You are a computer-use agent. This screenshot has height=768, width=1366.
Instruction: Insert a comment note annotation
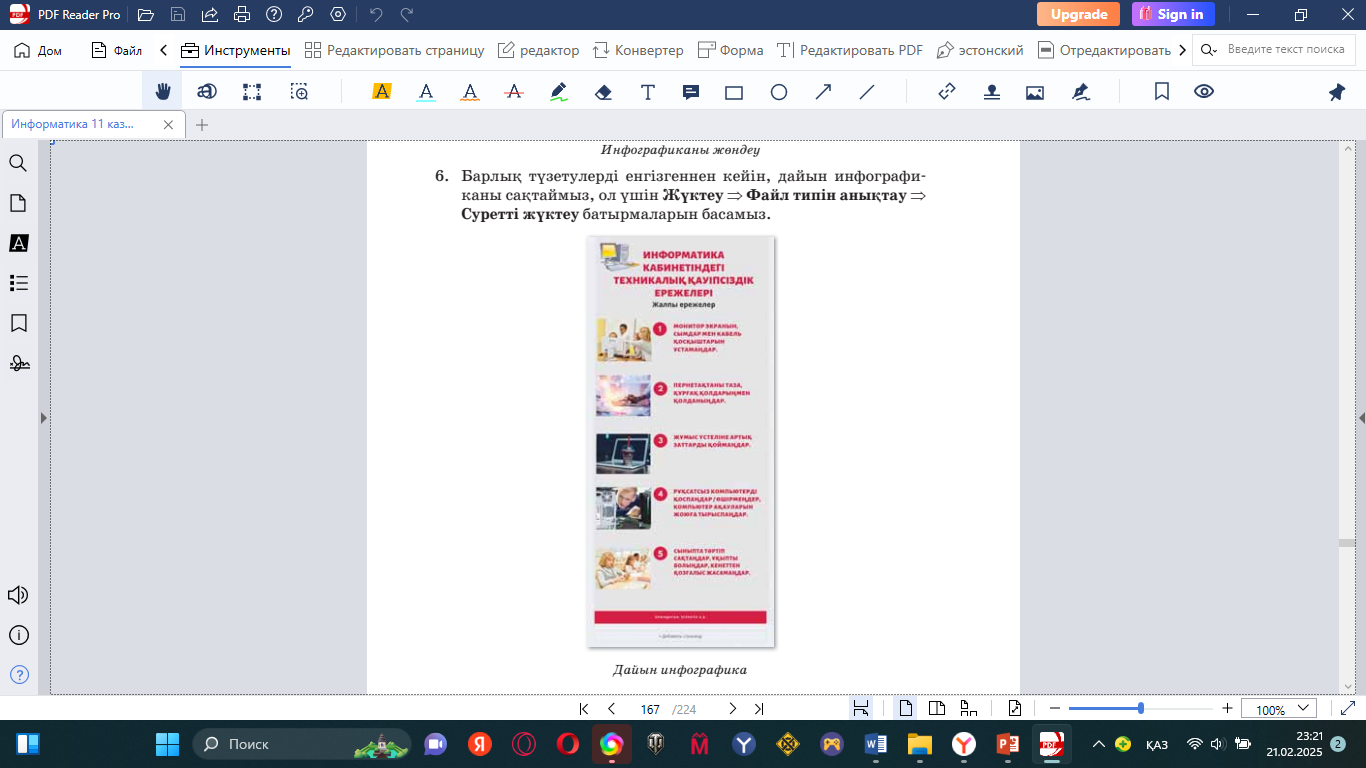[x=690, y=92]
